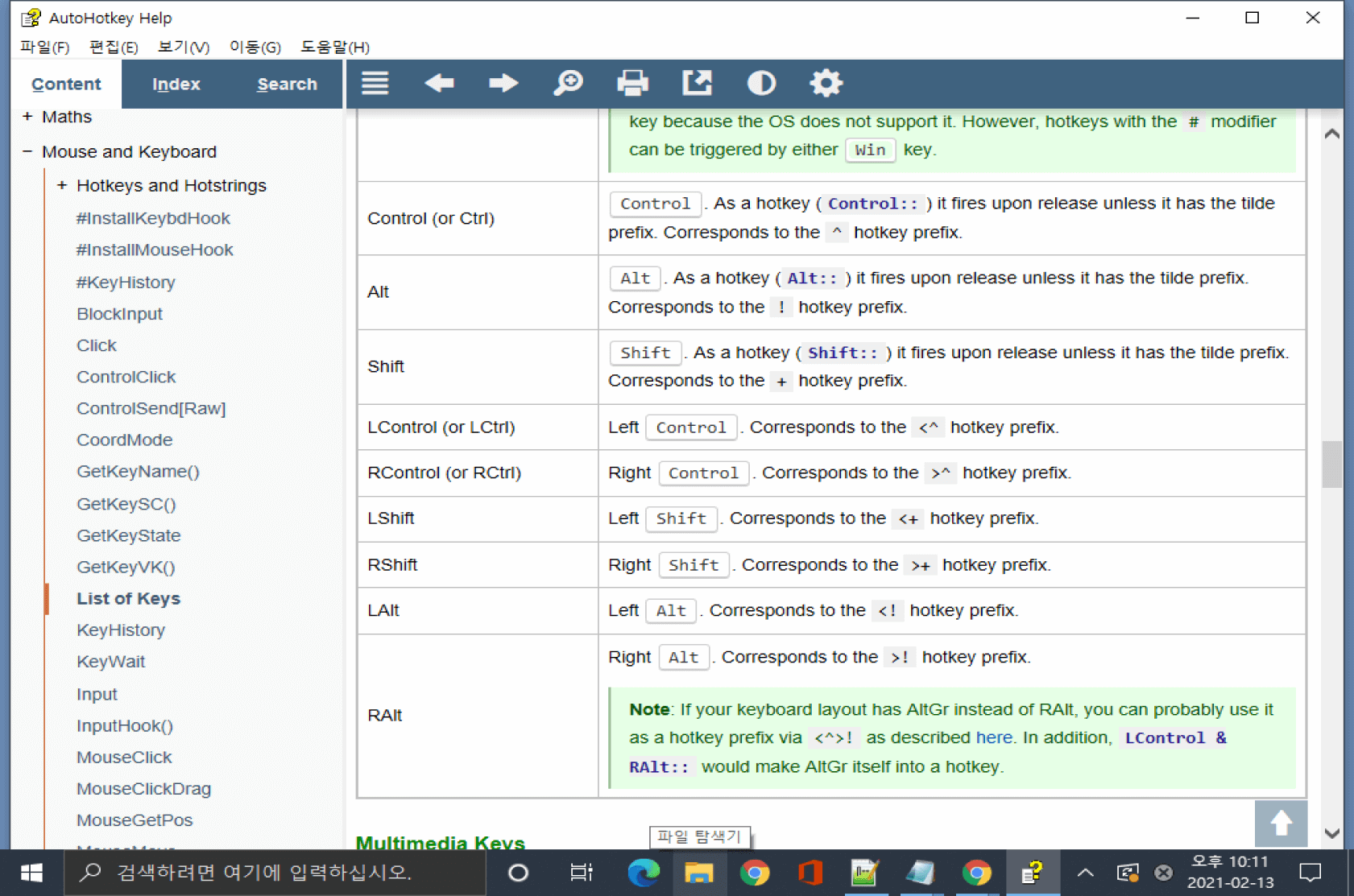This screenshot has width=1354, height=896.
Task: Click the scroll-to-top arrow button
Action: (x=1280, y=823)
